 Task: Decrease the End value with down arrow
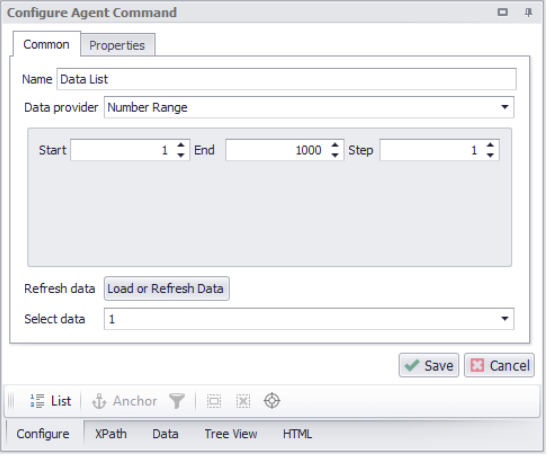(x=336, y=156)
